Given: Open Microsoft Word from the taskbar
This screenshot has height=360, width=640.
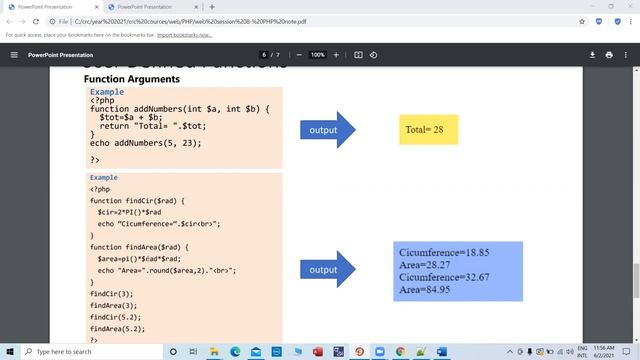Looking at the screenshot, I should click(442, 351).
